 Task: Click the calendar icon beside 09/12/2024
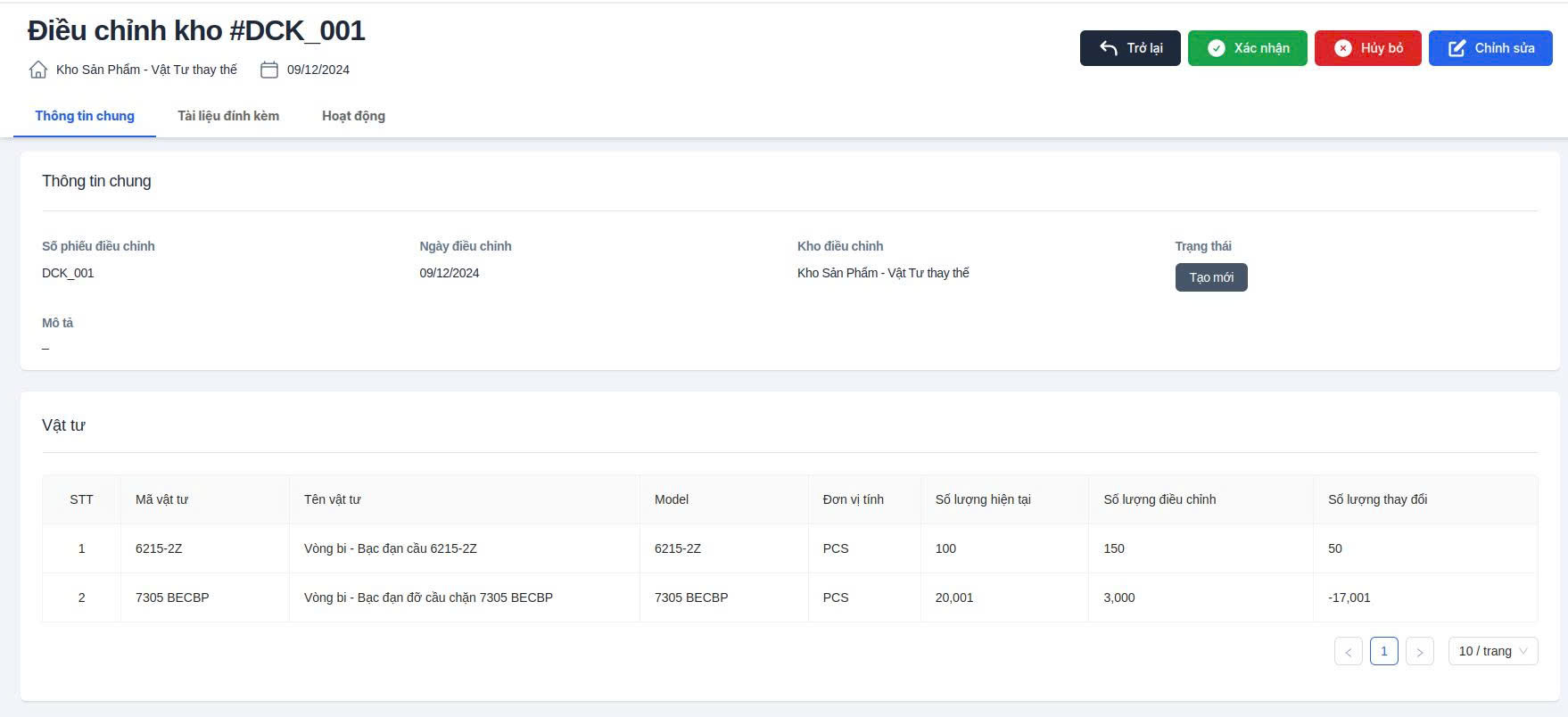(268, 70)
